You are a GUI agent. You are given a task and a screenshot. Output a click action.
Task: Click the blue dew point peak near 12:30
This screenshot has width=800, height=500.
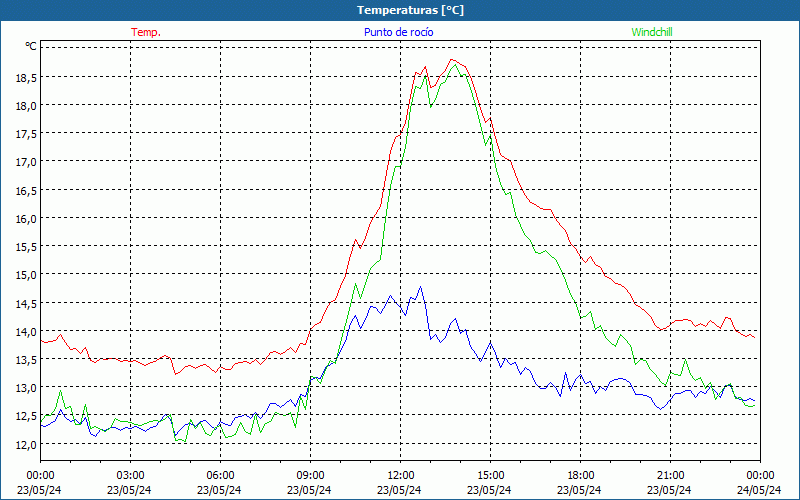click(x=420, y=287)
